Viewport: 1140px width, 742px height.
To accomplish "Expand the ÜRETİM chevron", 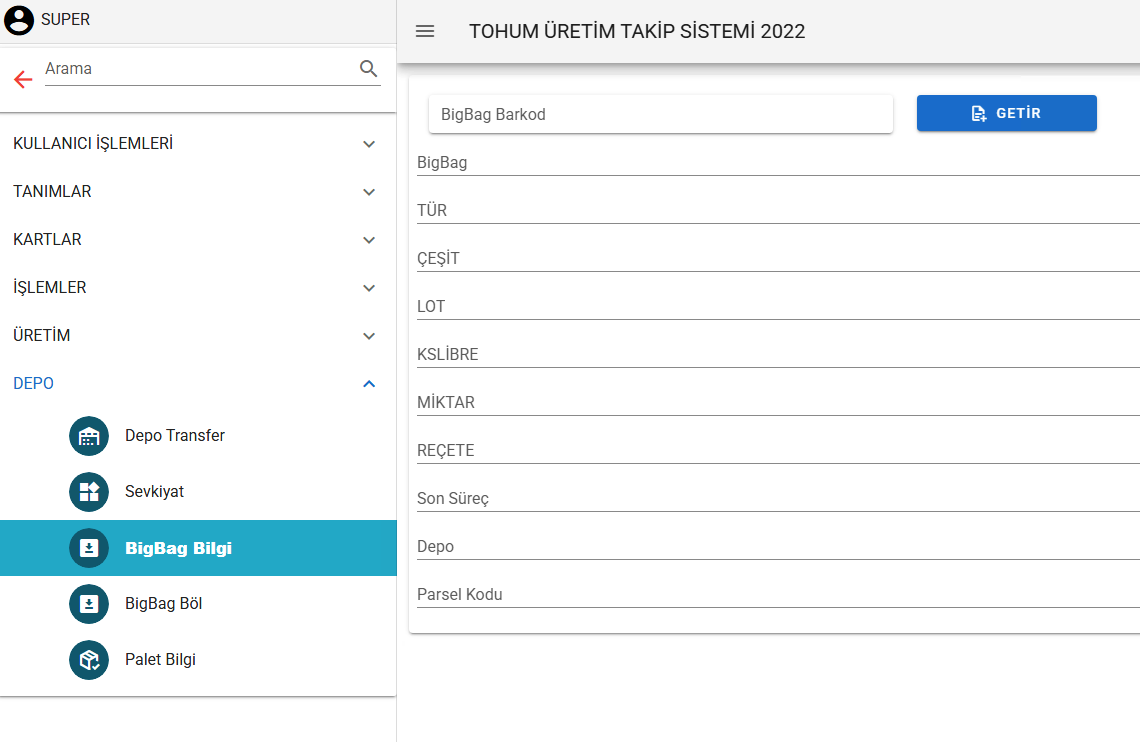I will pyautogui.click(x=369, y=336).
